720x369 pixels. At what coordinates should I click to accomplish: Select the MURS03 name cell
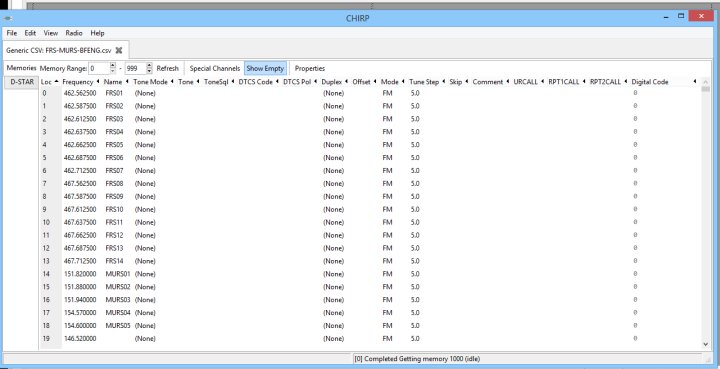[118, 300]
